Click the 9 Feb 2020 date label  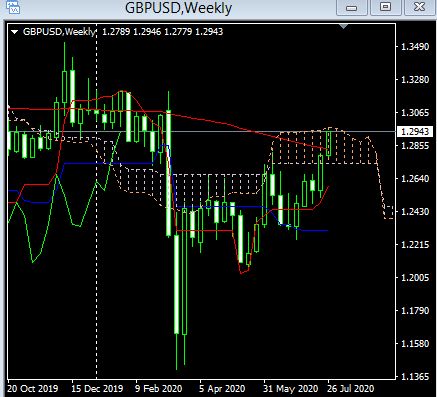click(x=158, y=389)
